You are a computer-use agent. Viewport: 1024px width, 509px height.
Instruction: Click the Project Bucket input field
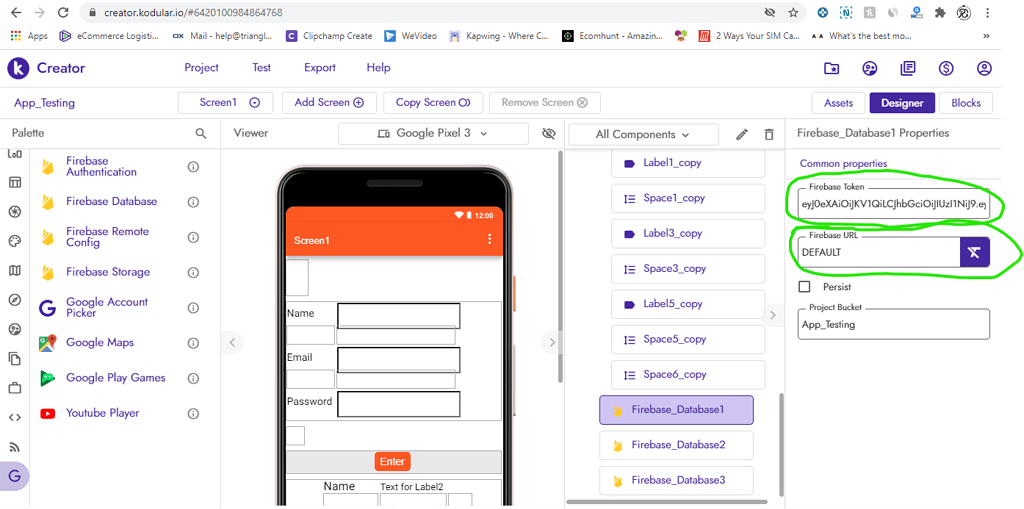tap(894, 324)
